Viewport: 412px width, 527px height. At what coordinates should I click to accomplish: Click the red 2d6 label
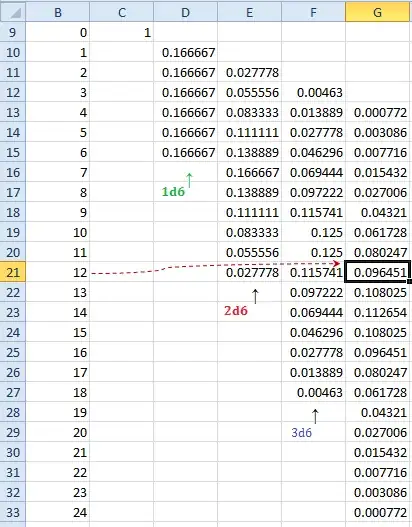[x=236, y=311]
